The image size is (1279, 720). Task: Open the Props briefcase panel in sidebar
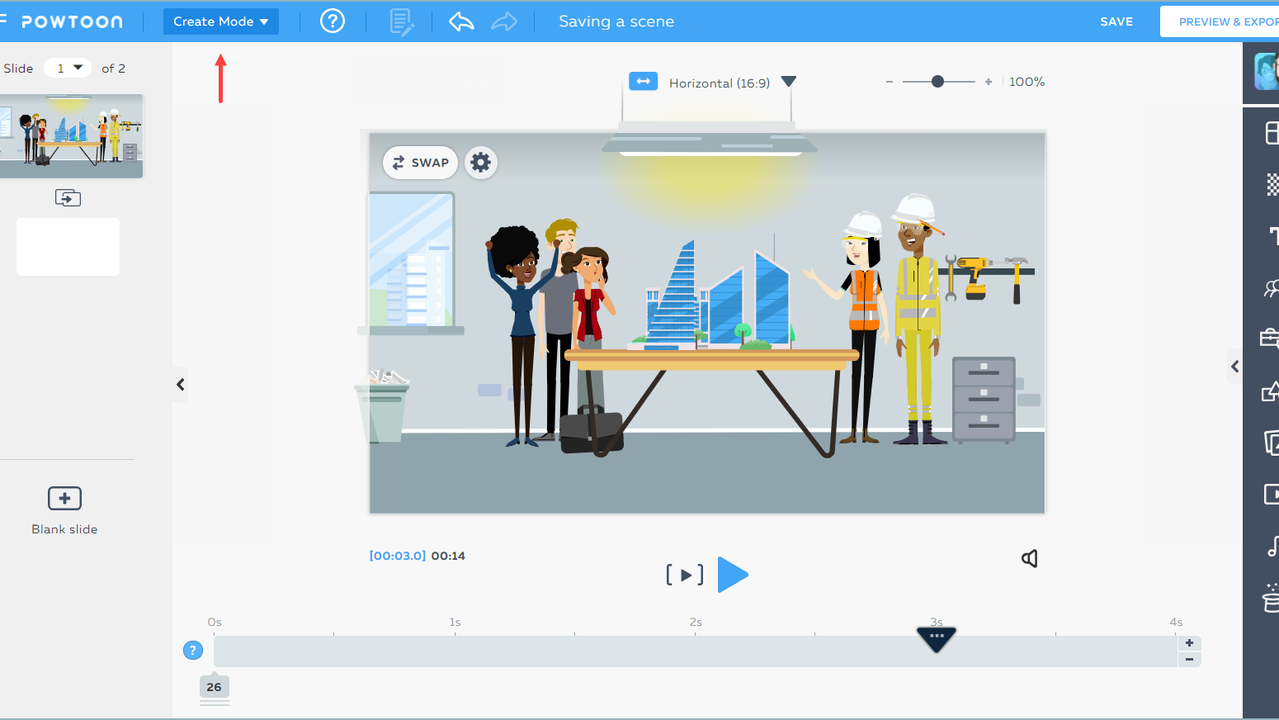pos(1270,339)
